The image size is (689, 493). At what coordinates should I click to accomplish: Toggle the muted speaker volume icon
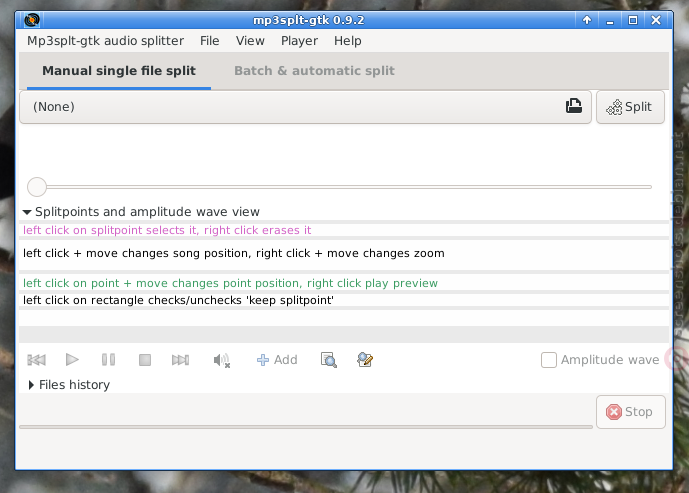point(222,360)
